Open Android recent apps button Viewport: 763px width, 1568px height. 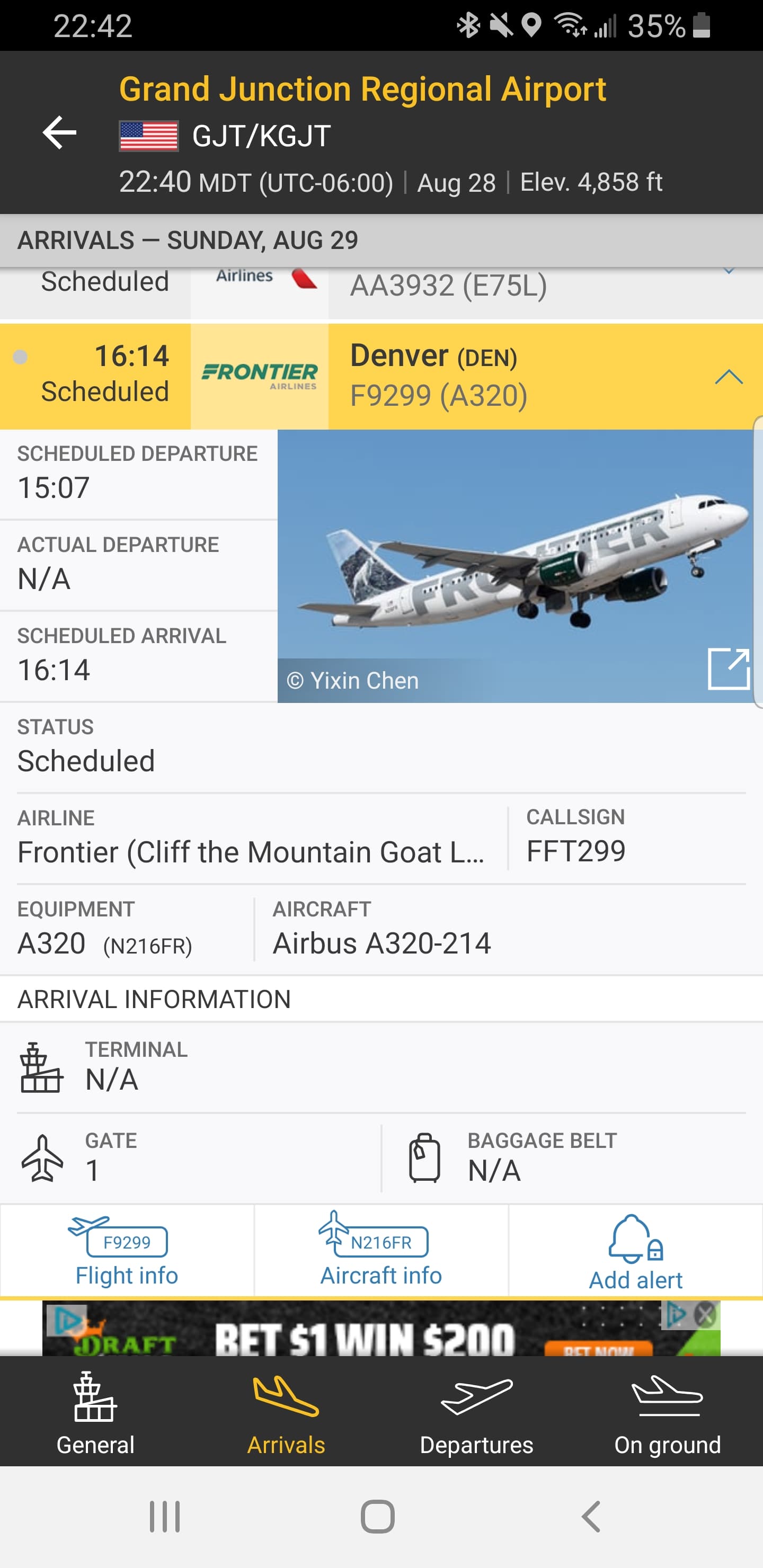[x=164, y=1516]
